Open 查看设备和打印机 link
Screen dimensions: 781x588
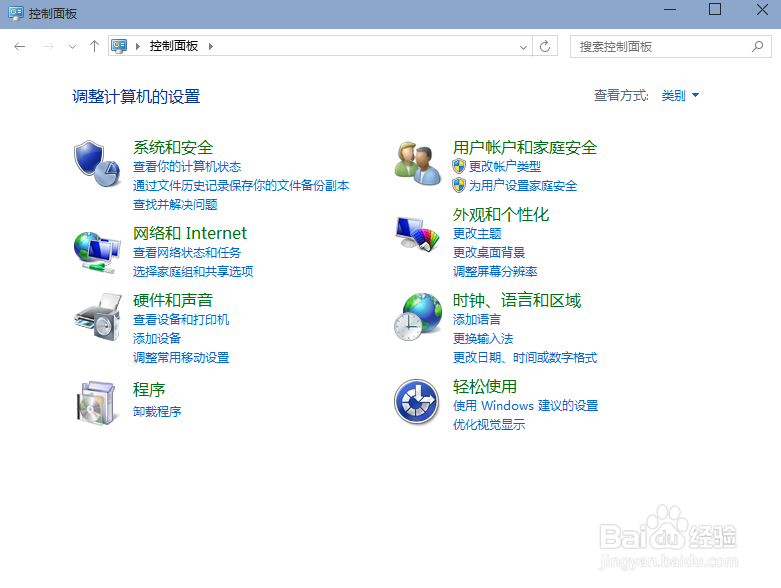point(181,320)
